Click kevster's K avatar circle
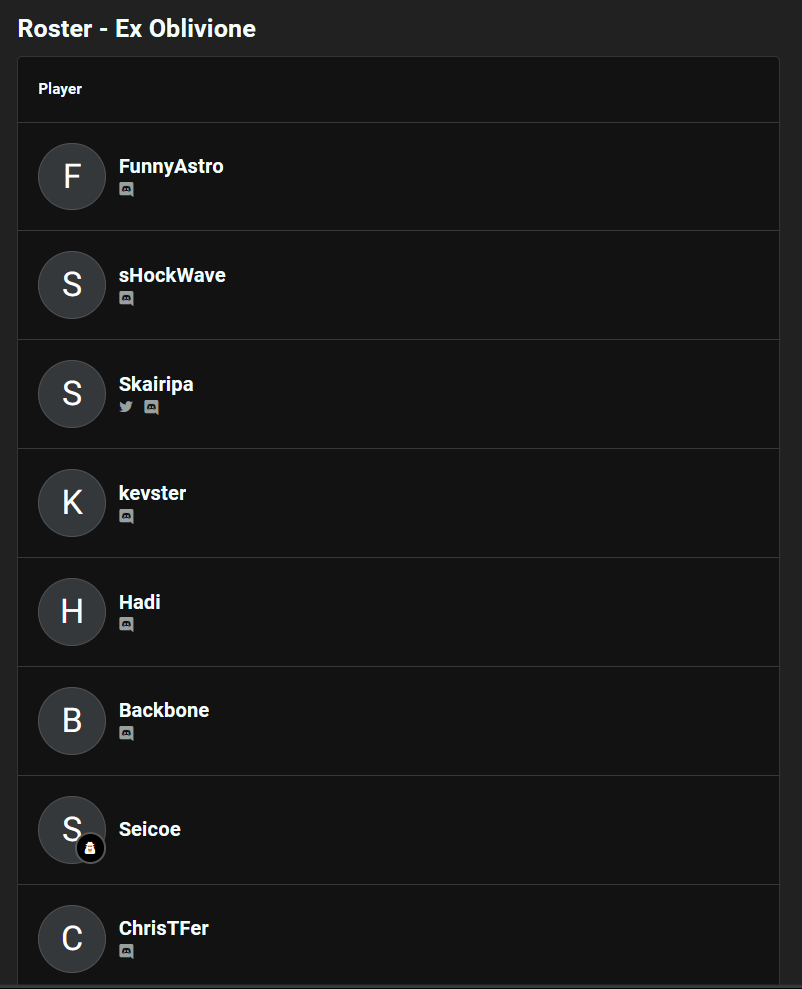Screen dimensions: 802x989 point(72,503)
